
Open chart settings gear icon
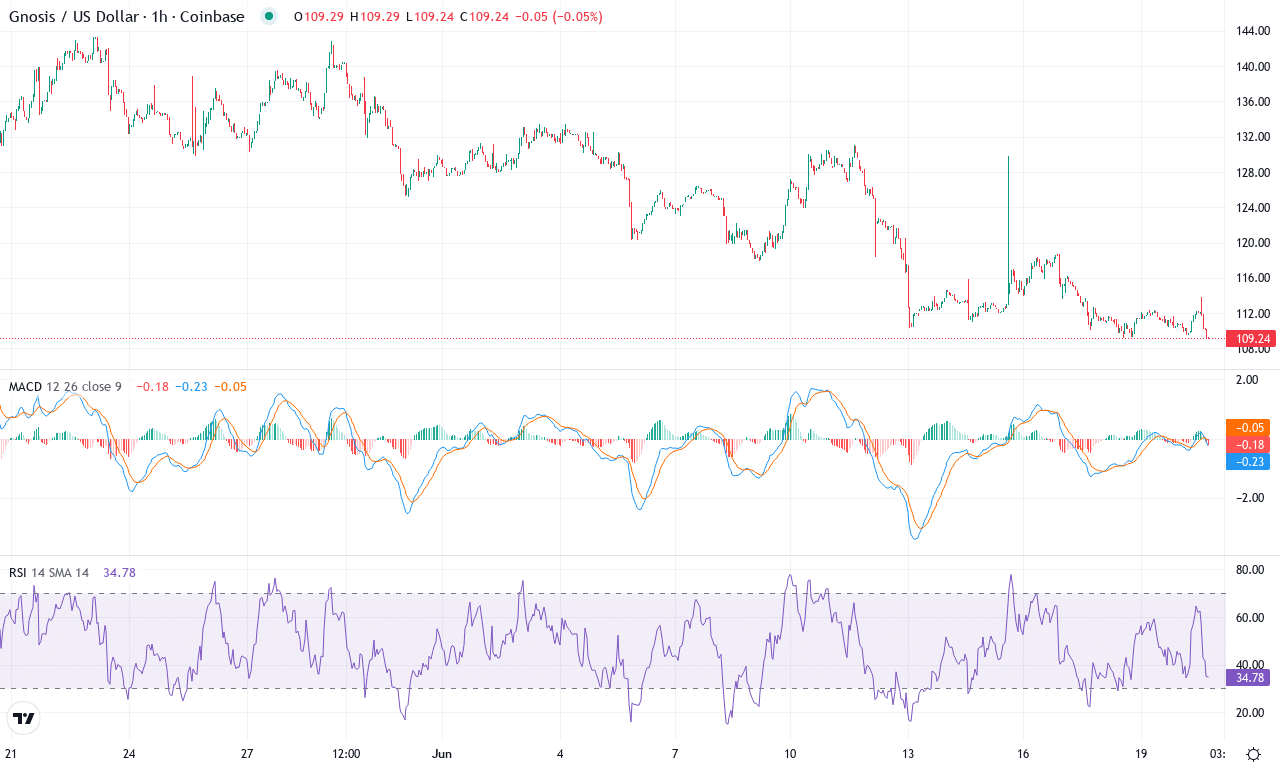point(1253,754)
